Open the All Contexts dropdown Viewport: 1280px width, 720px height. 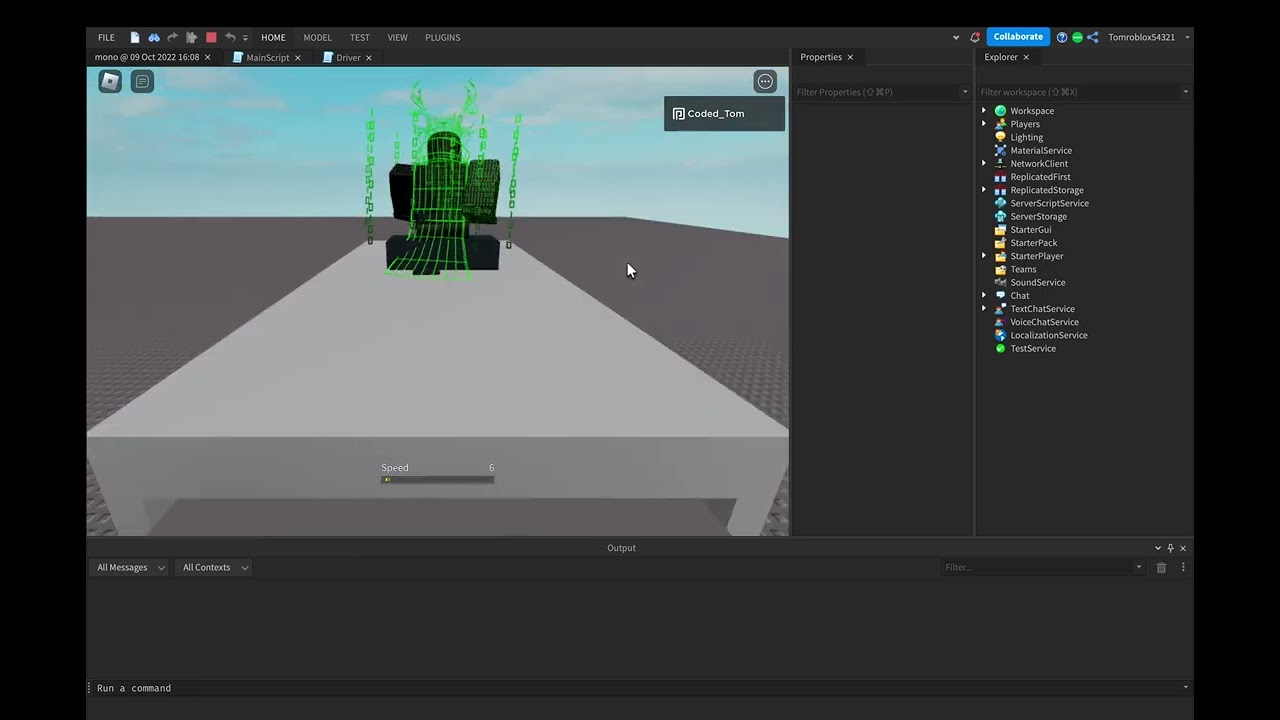(214, 567)
